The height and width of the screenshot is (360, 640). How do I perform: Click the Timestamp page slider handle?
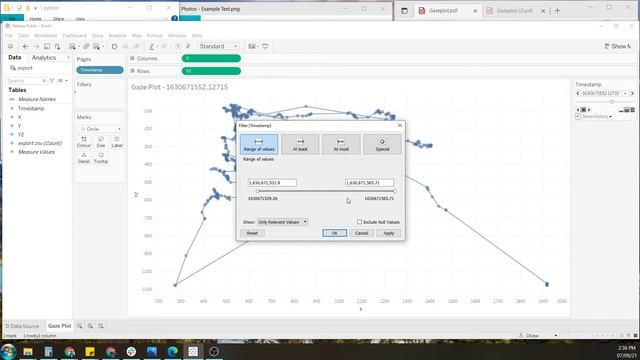[x=612, y=102]
